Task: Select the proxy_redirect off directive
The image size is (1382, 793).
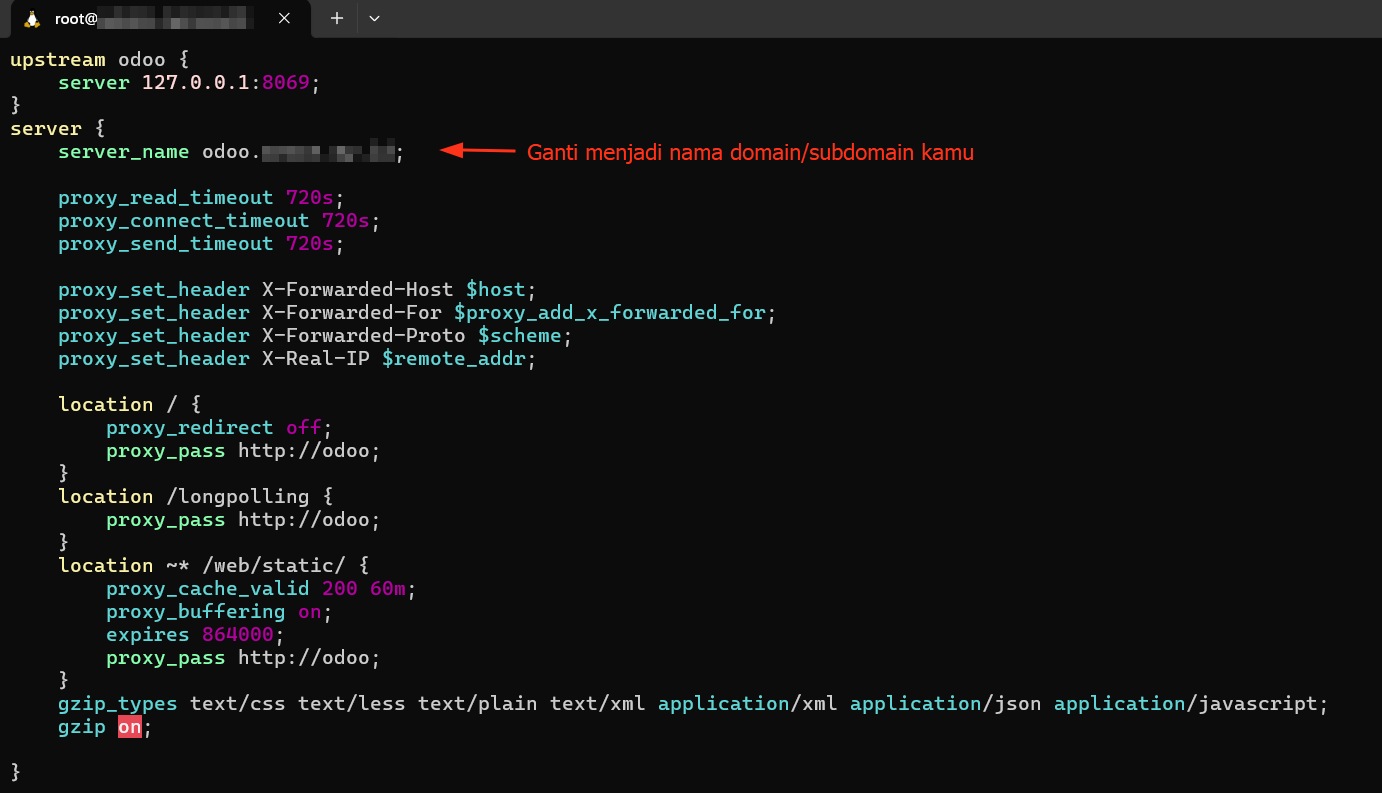Action: pyautogui.click(x=216, y=427)
